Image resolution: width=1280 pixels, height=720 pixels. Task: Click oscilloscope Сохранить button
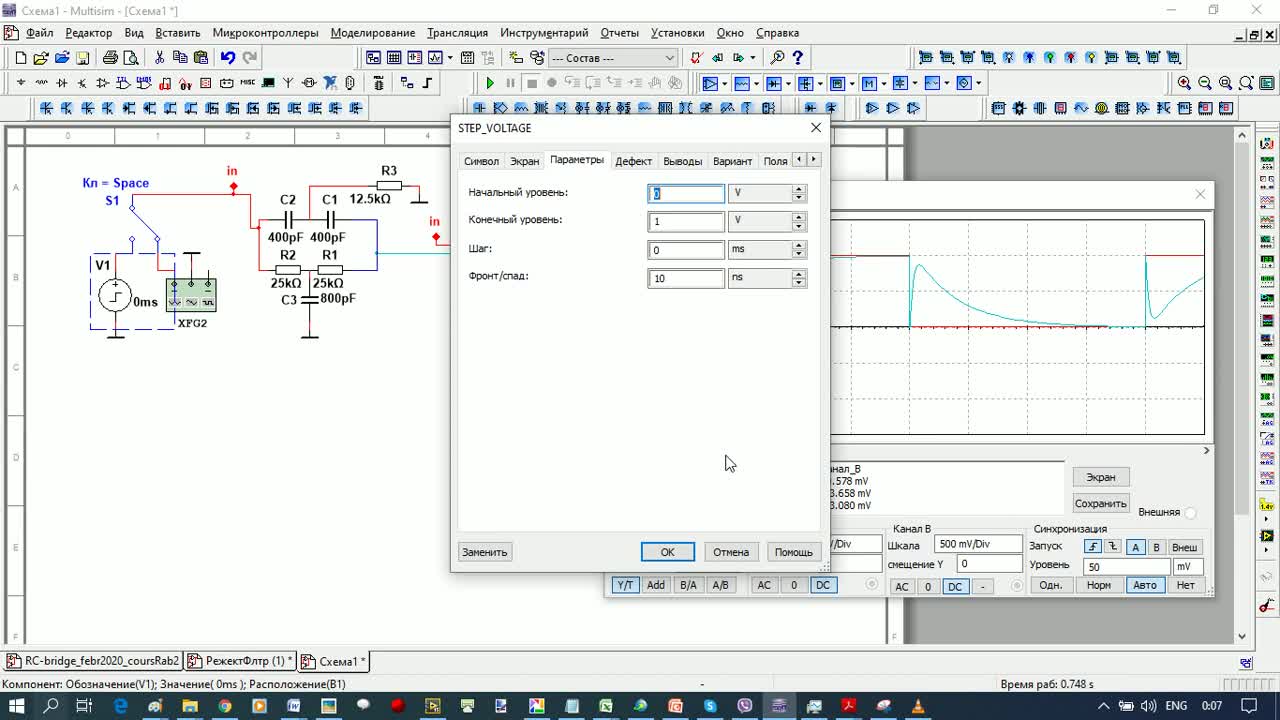pos(1101,503)
